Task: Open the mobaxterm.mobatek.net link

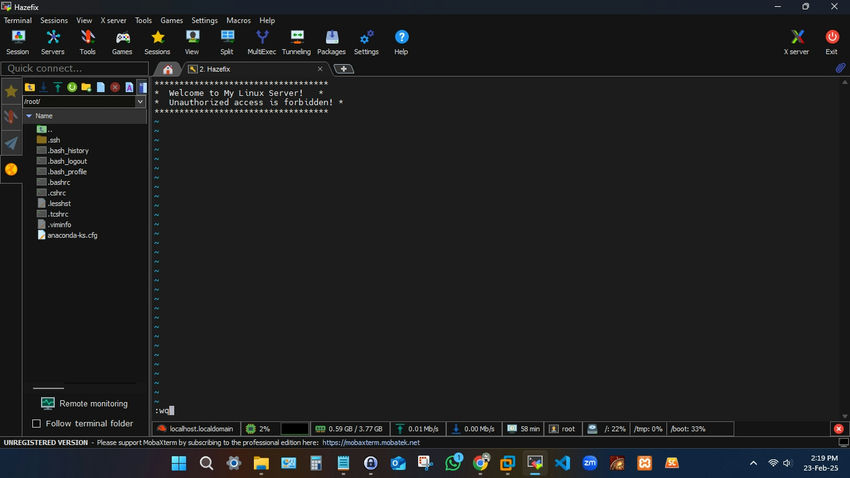Action: click(x=371, y=443)
